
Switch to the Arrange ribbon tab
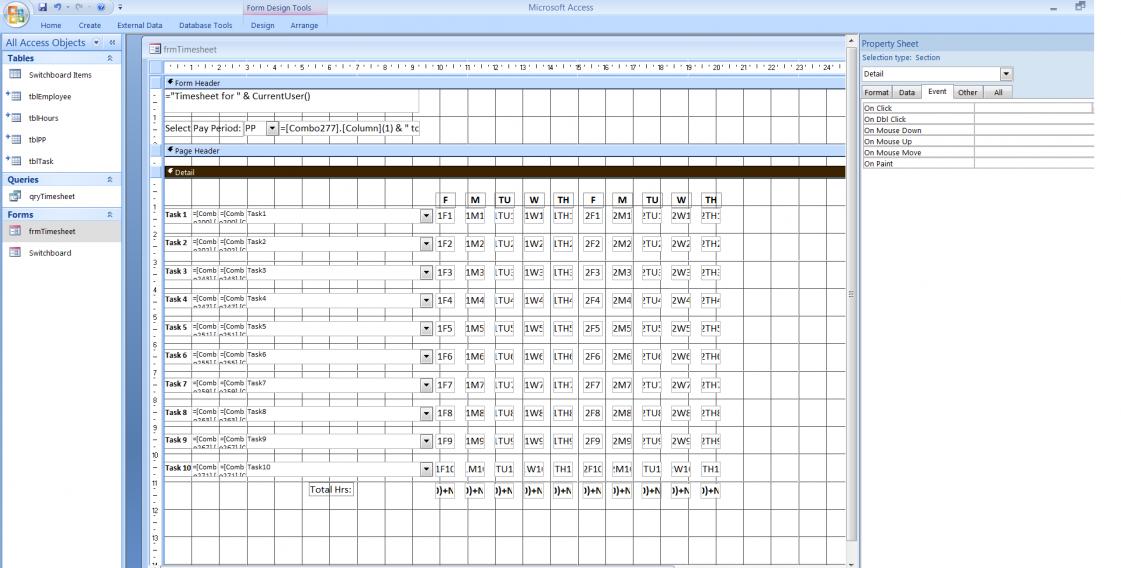tap(304, 25)
